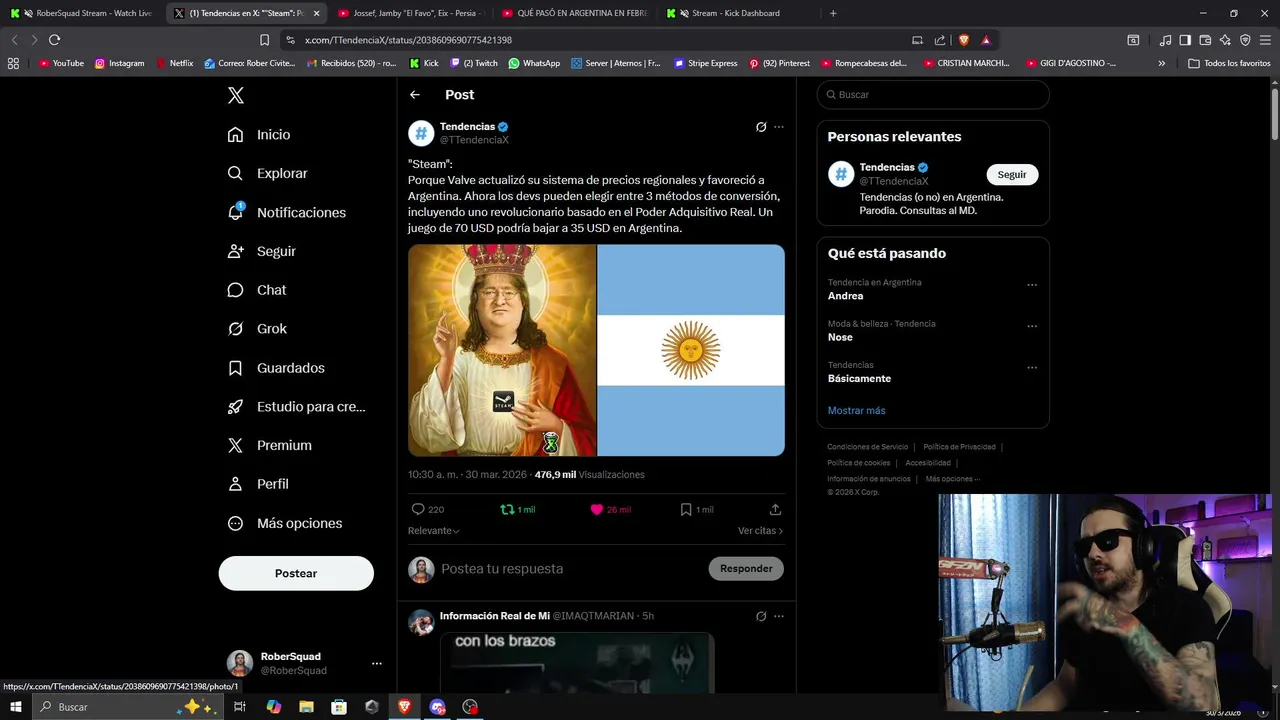Screen dimensions: 1280x720
Task: Reload the page
Action: click(x=54, y=40)
